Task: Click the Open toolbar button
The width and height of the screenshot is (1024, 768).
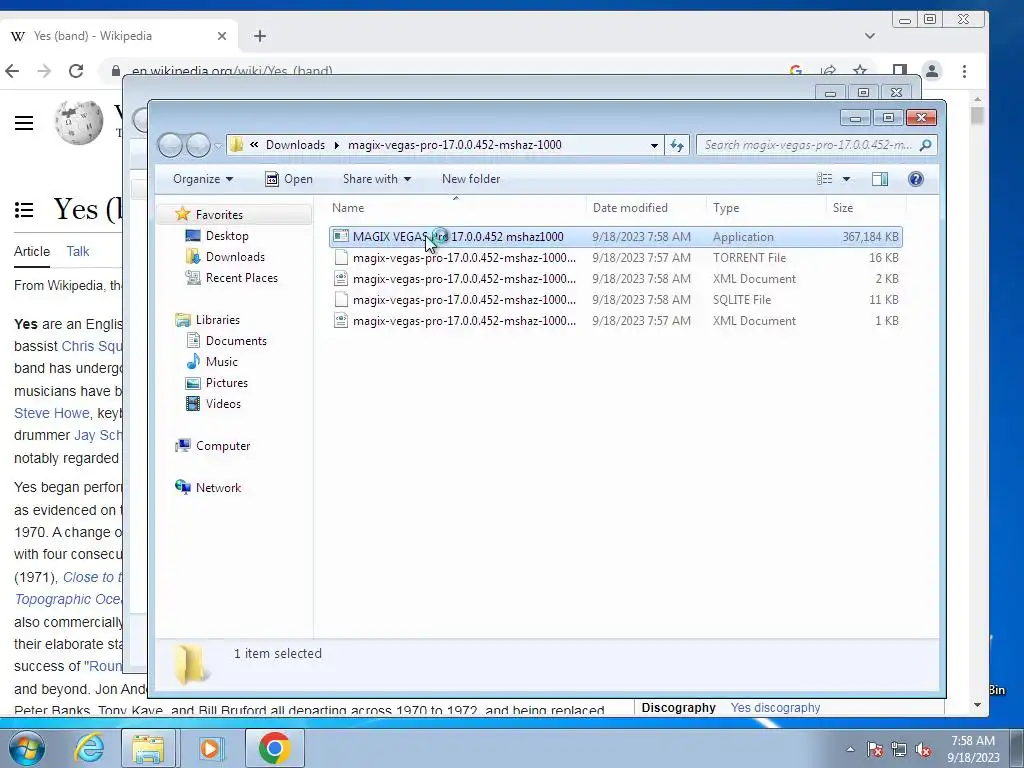Action: click(289, 179)
